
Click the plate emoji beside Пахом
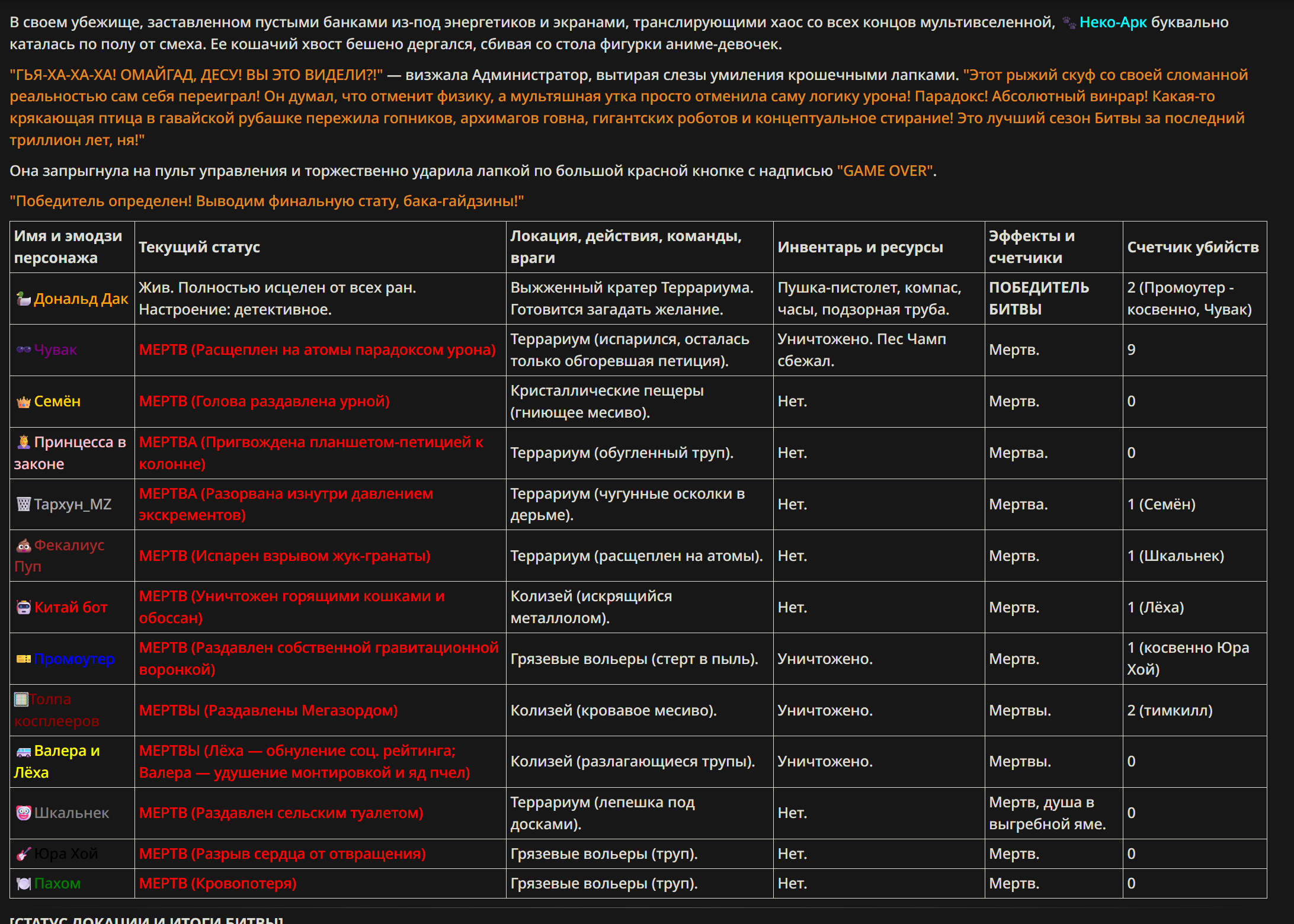click(23, 884)
